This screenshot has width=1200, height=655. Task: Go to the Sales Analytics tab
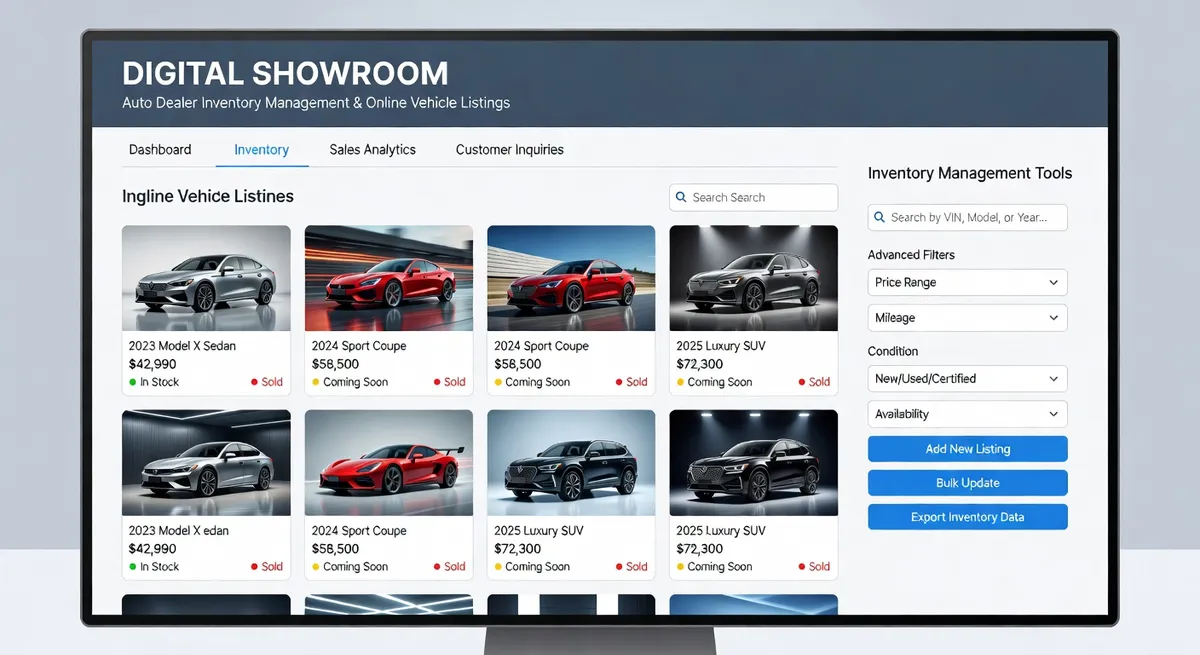373,150
